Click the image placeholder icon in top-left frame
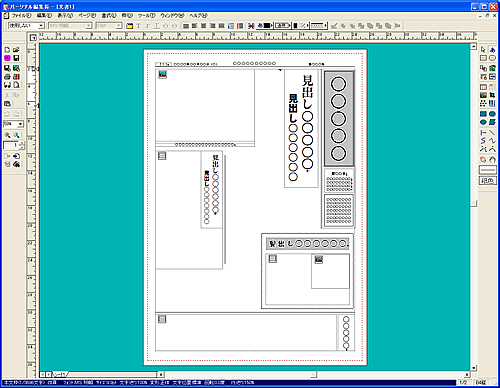This screenshot has width=500, height=388. (x=162, y=74)
